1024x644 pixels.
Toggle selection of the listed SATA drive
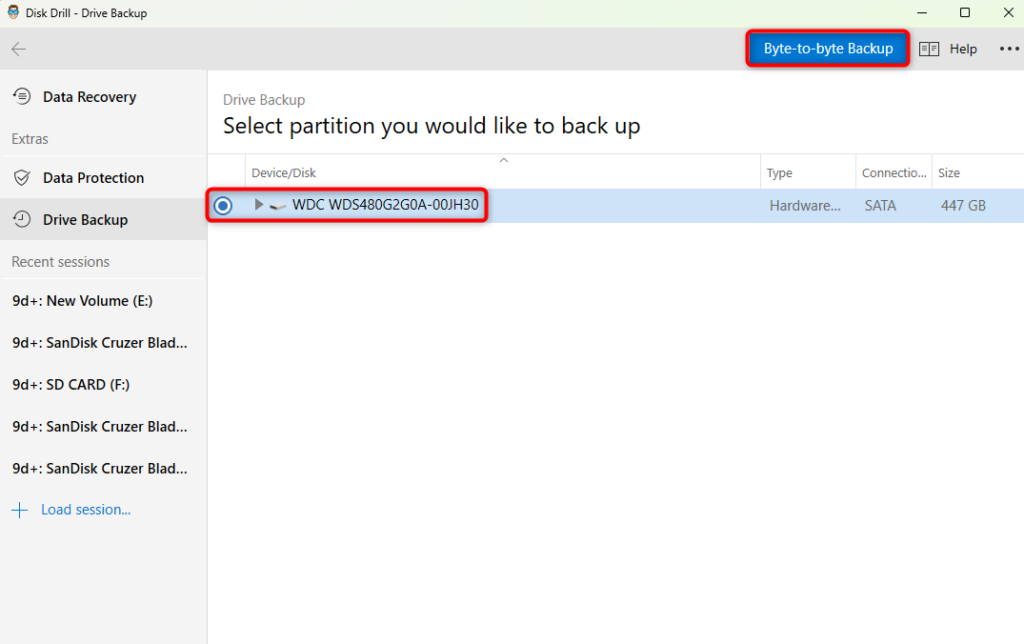click(x=222, y=205)
